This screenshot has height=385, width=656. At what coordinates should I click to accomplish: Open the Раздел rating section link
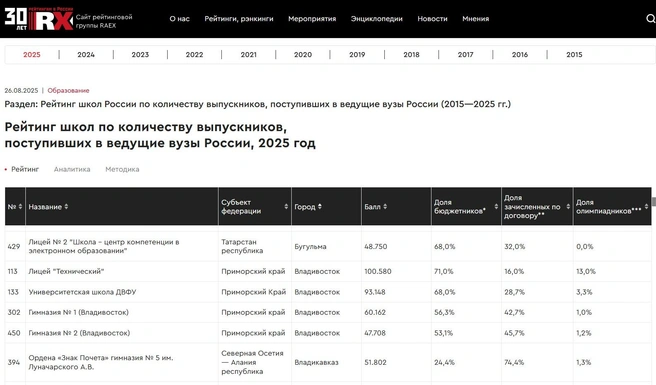click(x=258, y=104)
